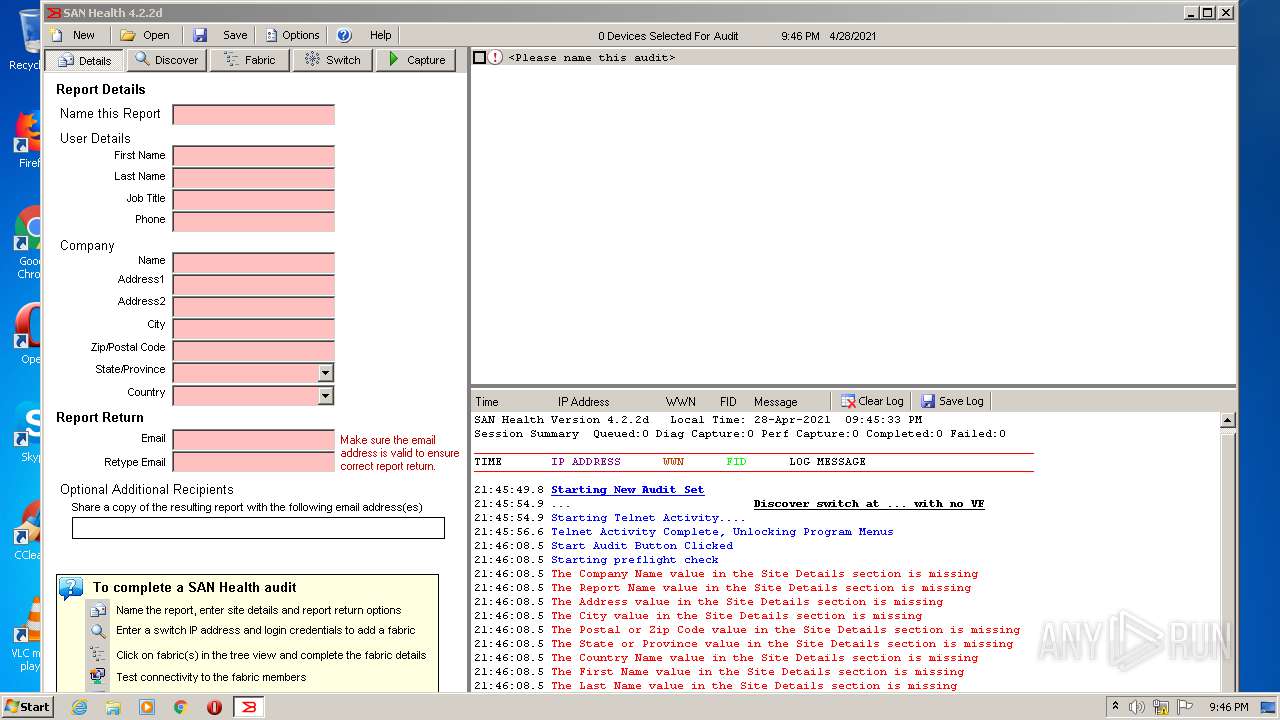
Task: Open the Help menu
Action: click(x=365, y=35)
